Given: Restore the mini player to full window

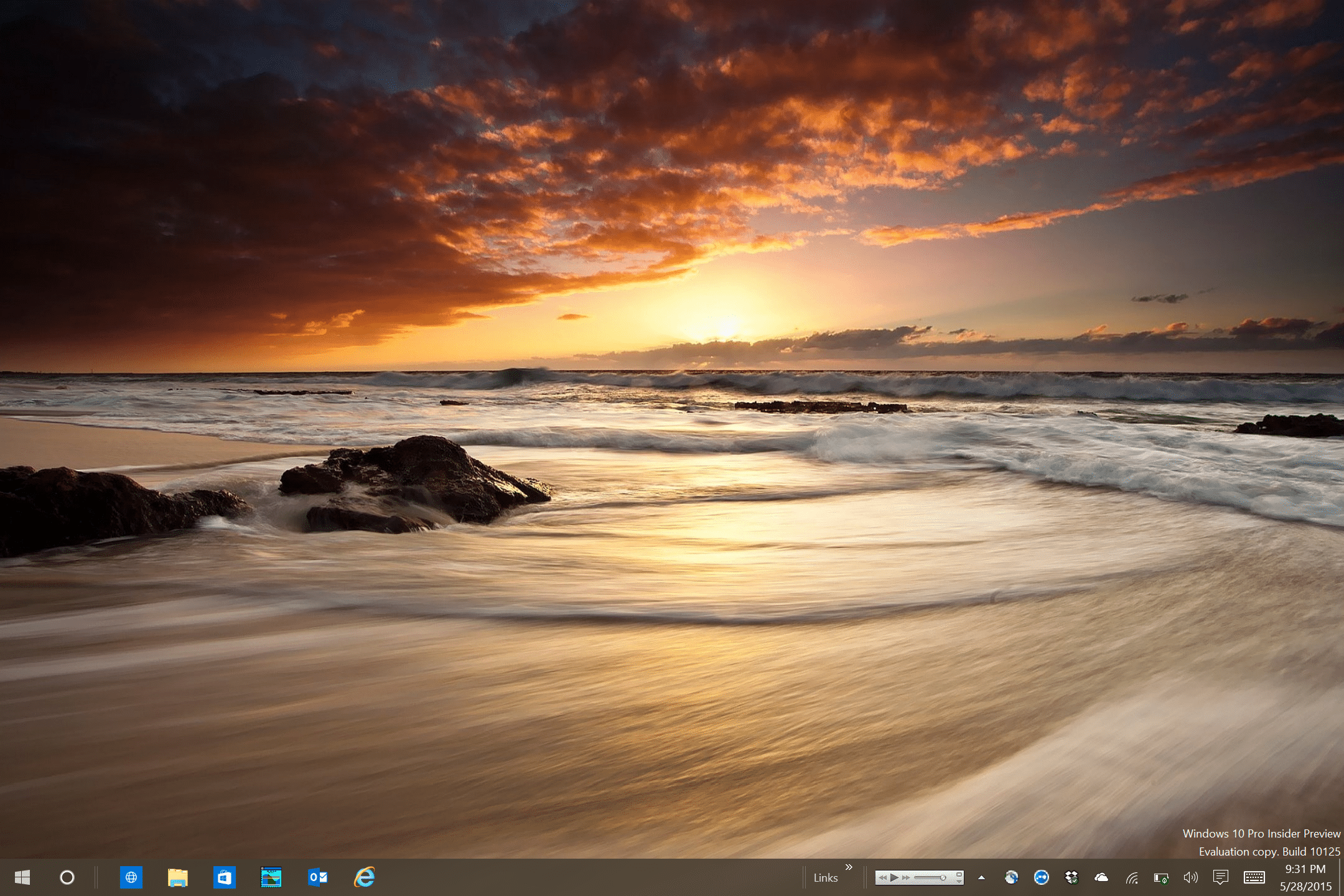Looking at the screenshot, I should point(959,874).
